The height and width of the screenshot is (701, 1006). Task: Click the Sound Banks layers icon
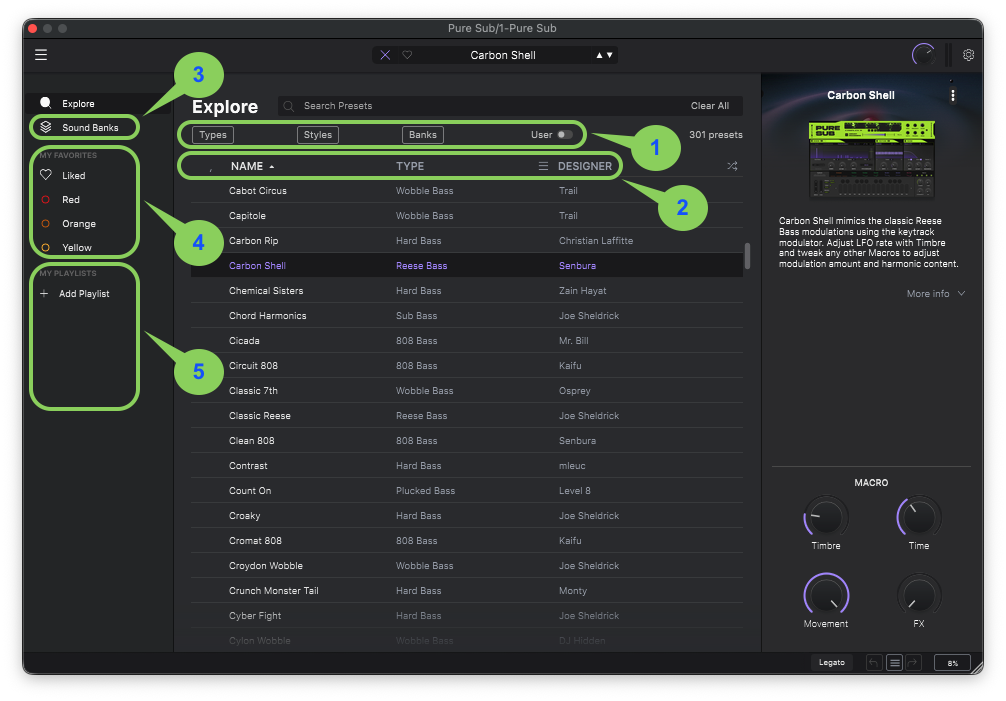[x=46, y=127]
